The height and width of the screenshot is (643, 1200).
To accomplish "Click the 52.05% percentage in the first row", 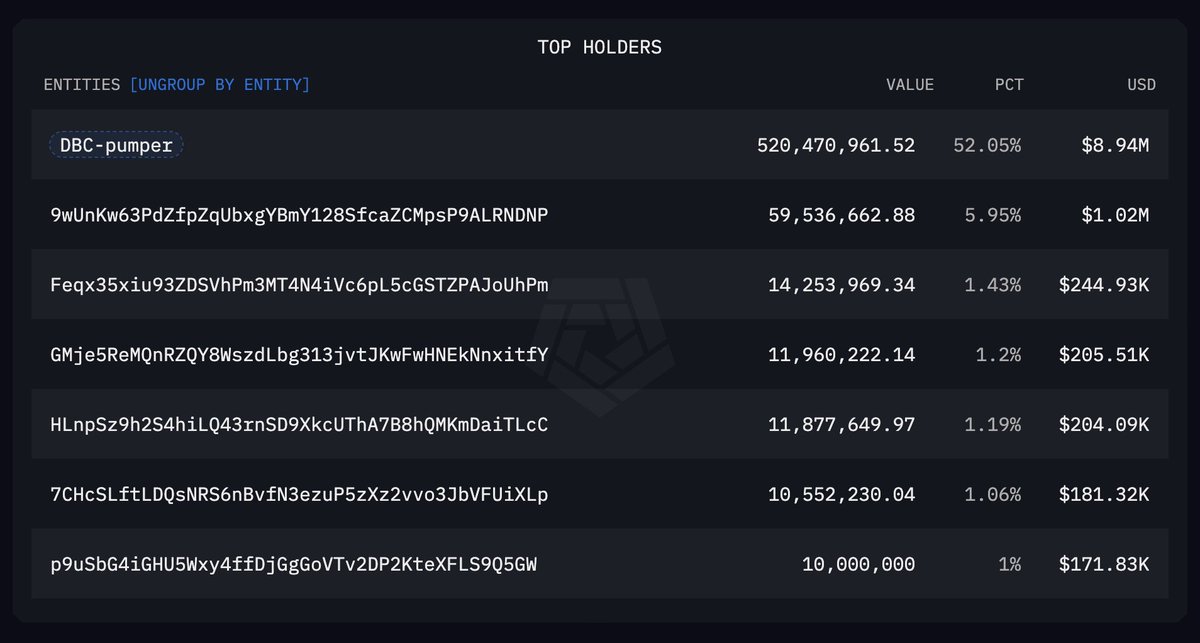I will [987, 145].
